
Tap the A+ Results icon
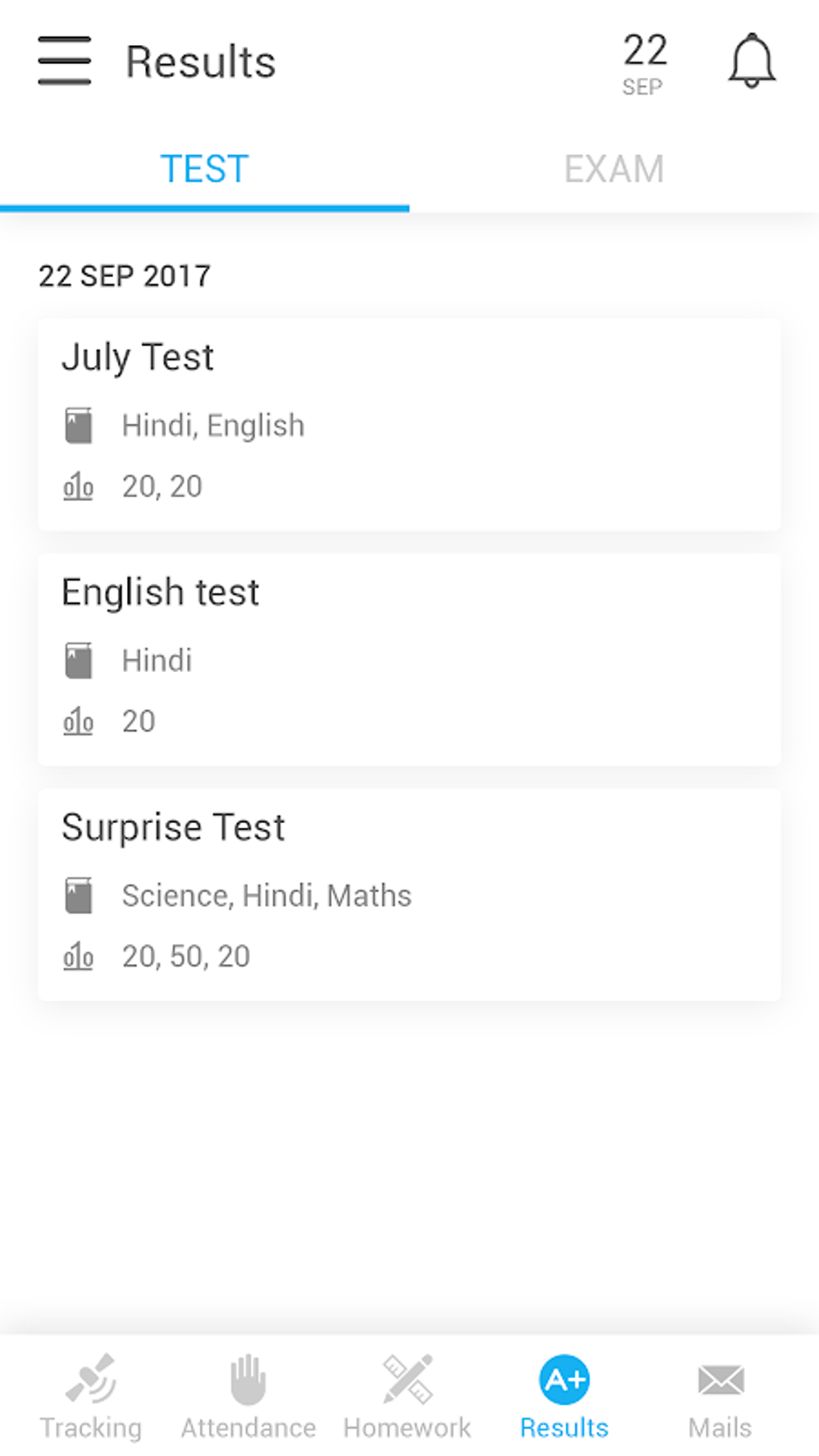564,1379
